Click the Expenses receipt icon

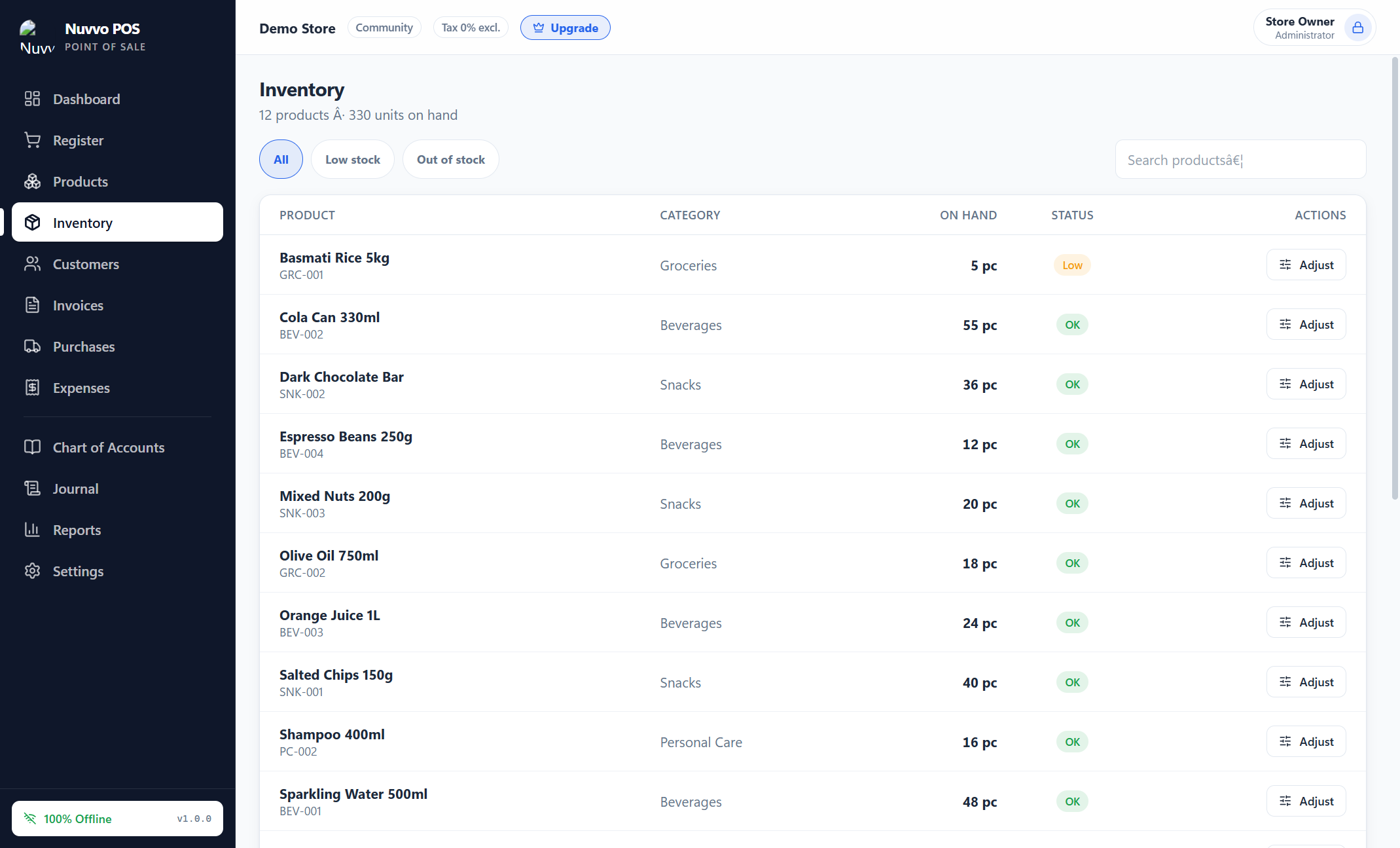coord(32,388)
